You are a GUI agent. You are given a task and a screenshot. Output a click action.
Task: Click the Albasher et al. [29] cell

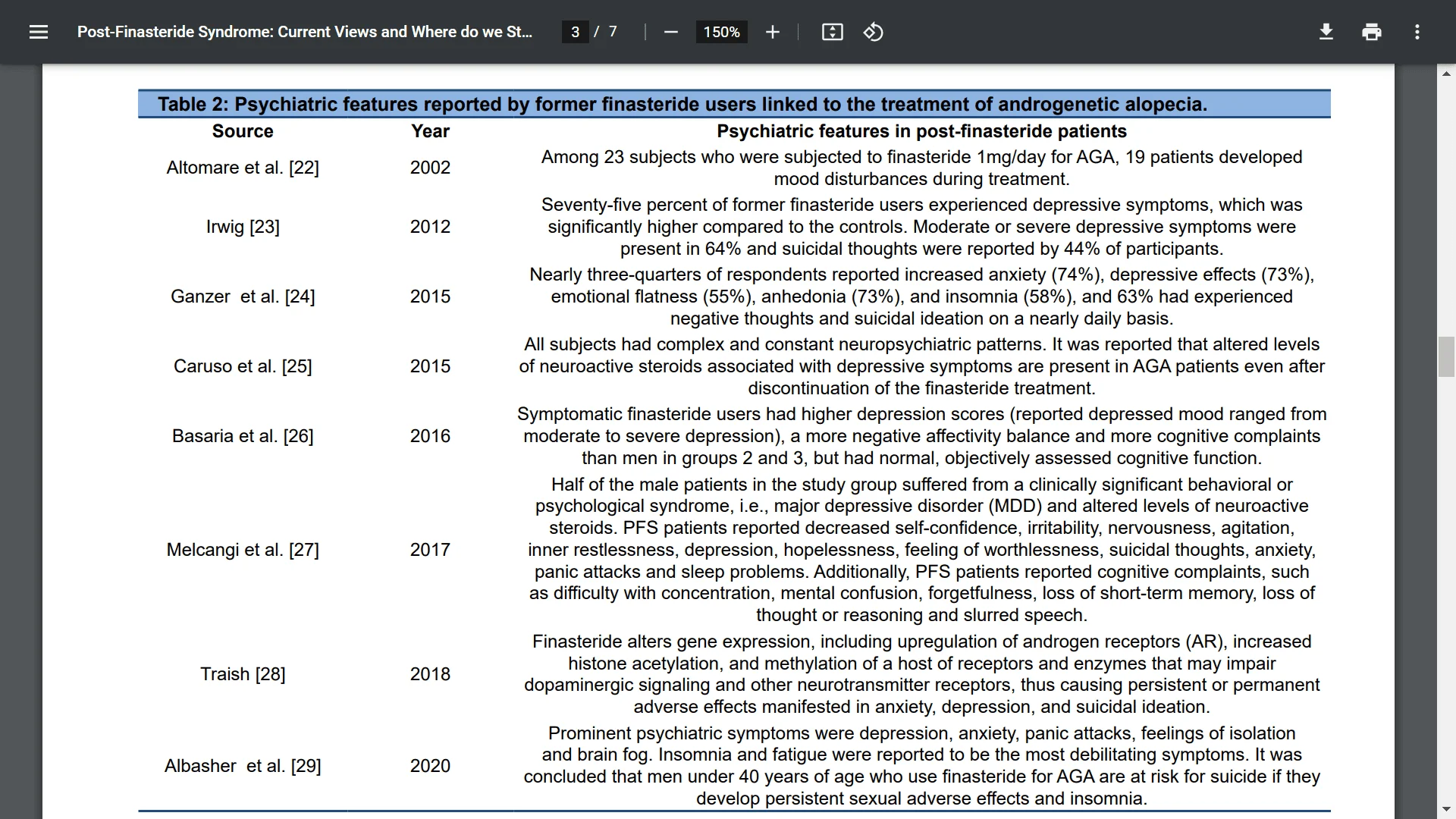(243, 766)
